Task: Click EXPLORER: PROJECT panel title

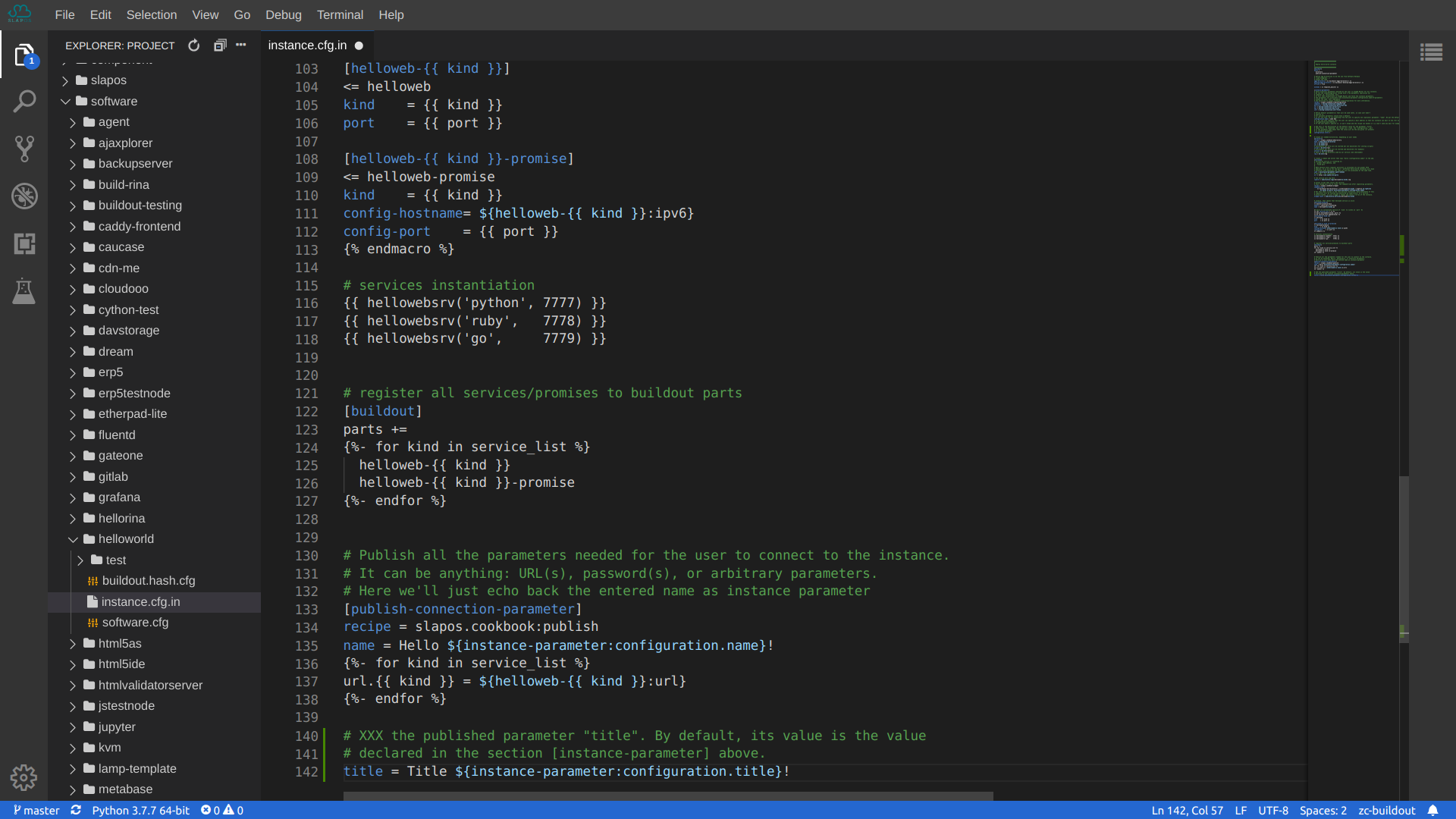Action: [120, 45]
